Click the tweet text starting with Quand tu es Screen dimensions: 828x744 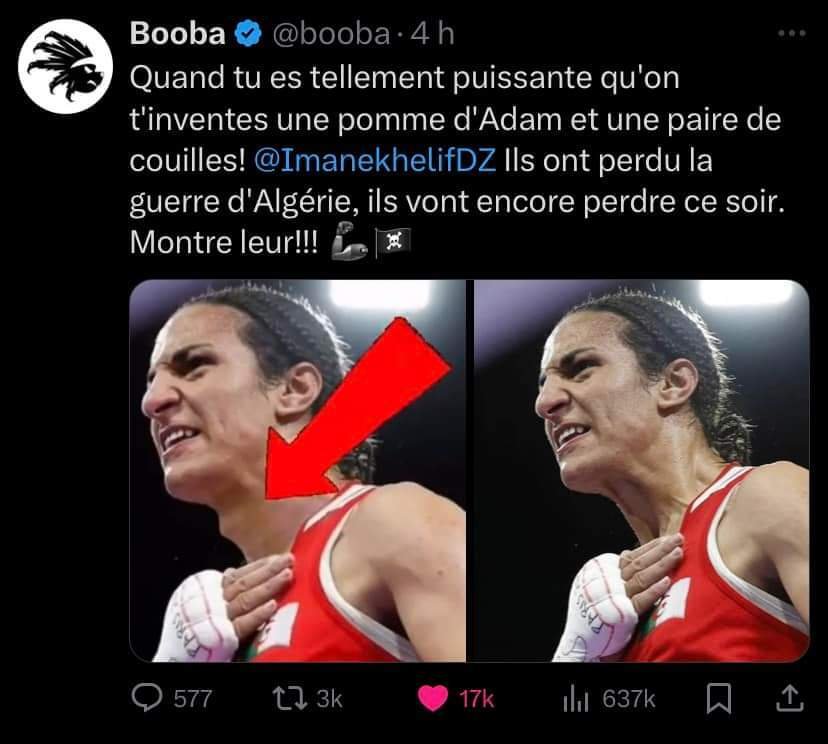tap(457, 161)
